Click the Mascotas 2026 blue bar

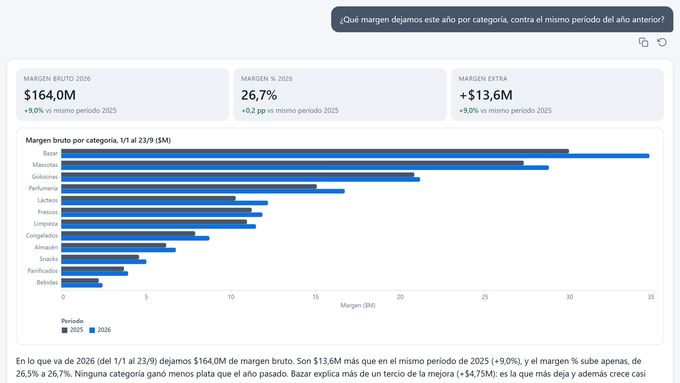(x=305, y=167)
